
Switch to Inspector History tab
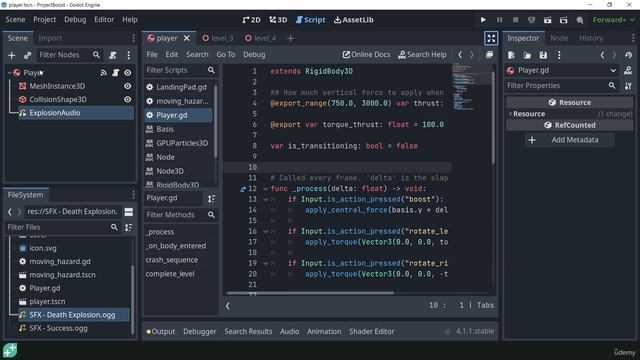click(x=591, y=38)
